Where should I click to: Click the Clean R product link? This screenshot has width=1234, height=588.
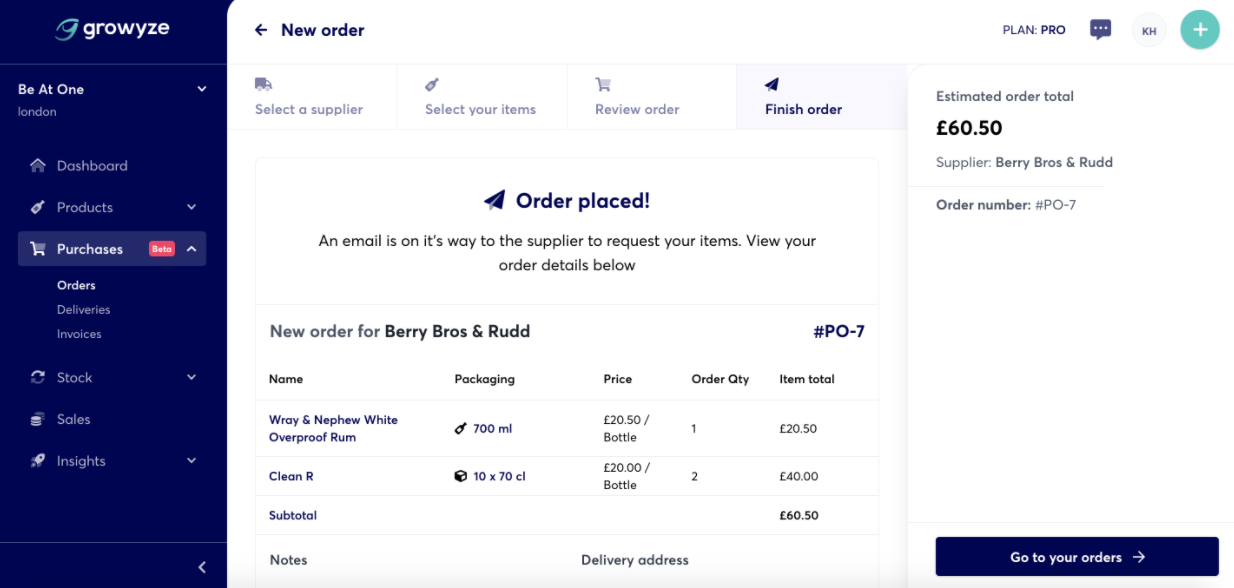[x=291, y=476]
